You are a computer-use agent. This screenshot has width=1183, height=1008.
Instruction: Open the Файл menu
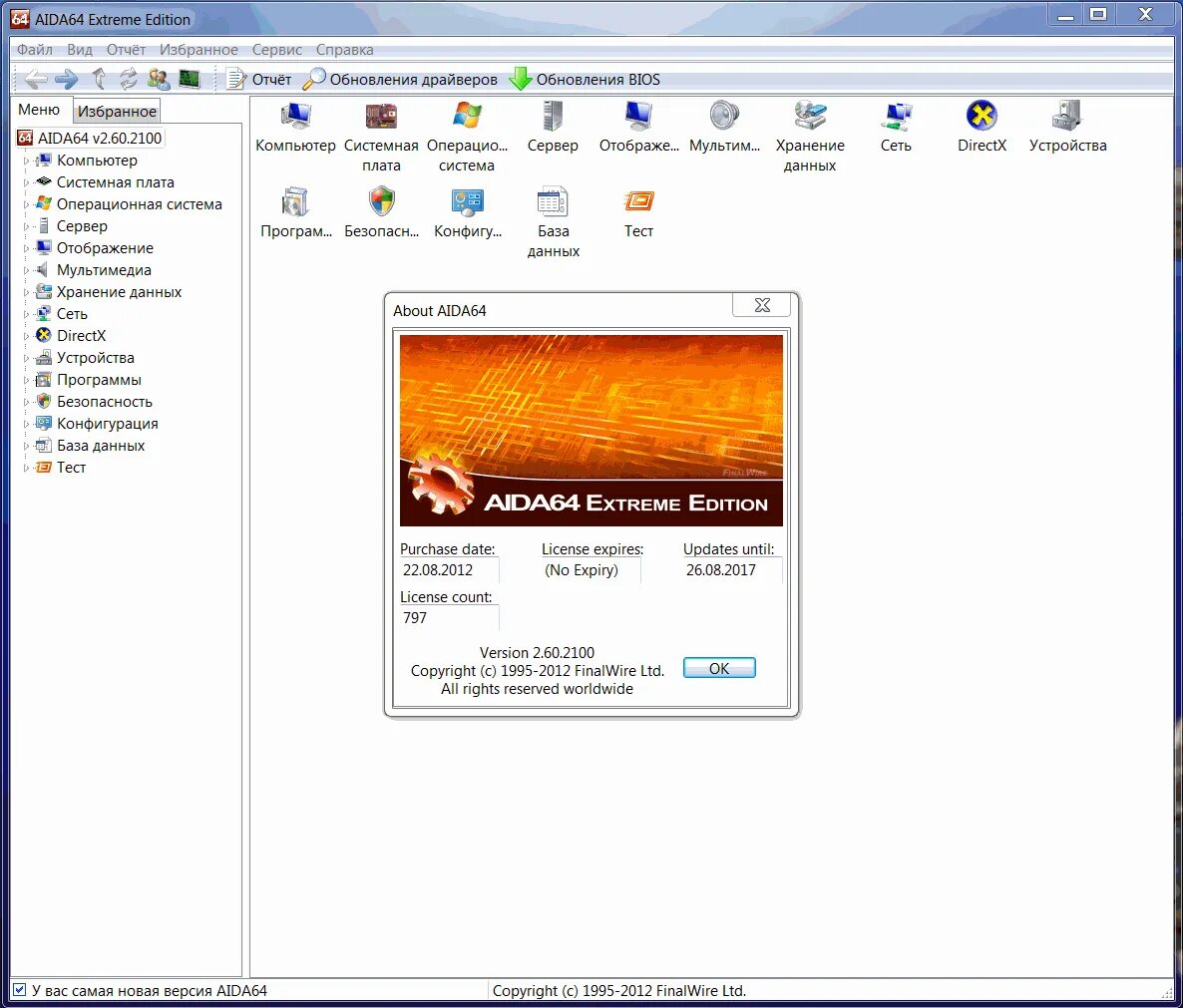[35, 50]
